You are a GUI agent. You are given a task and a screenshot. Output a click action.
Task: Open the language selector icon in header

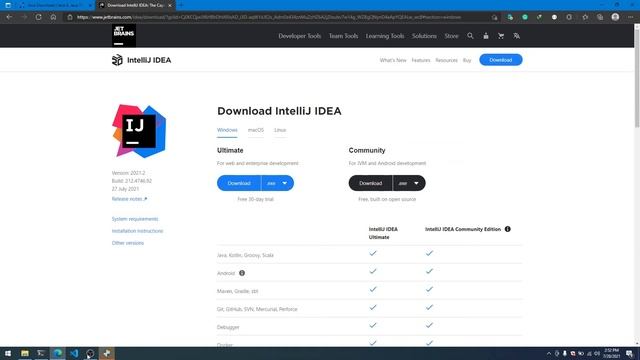[x=516, y=36]
